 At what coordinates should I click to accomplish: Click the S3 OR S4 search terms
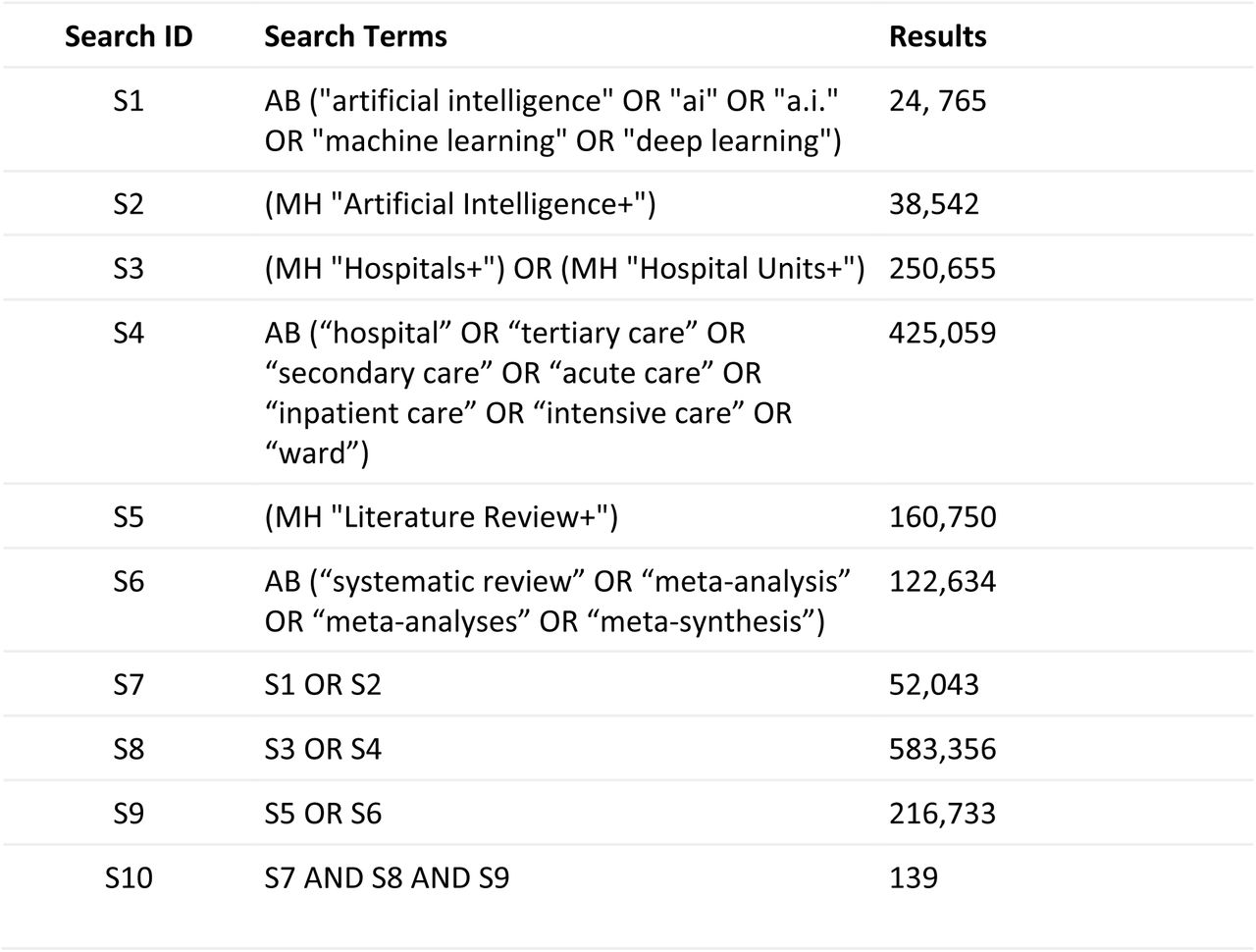point(323,750)
